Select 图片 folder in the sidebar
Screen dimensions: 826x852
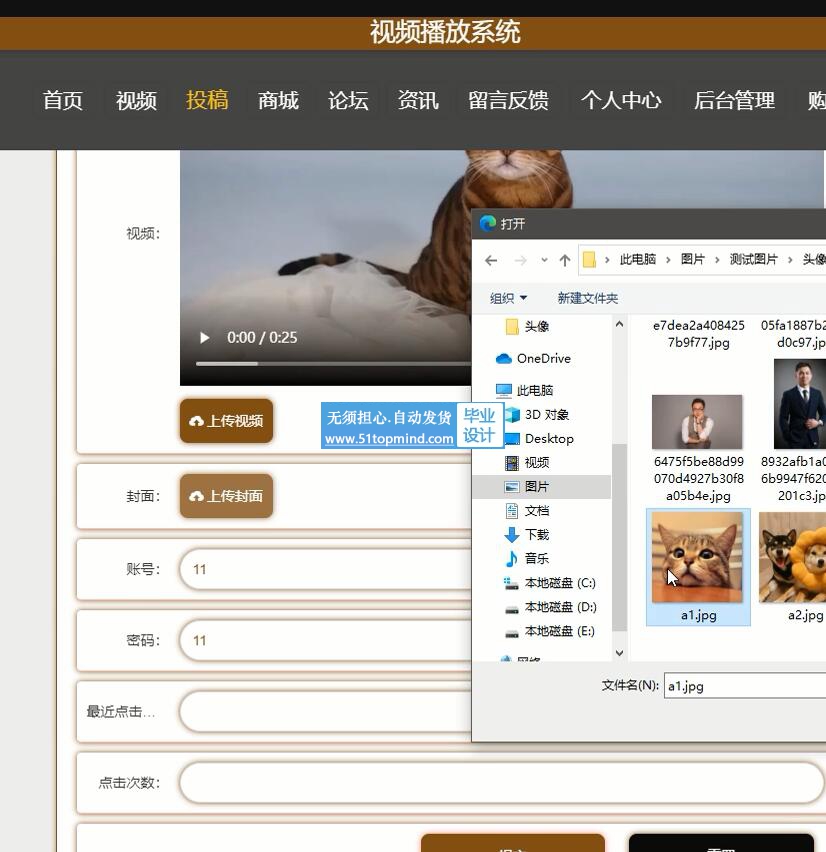541,486
